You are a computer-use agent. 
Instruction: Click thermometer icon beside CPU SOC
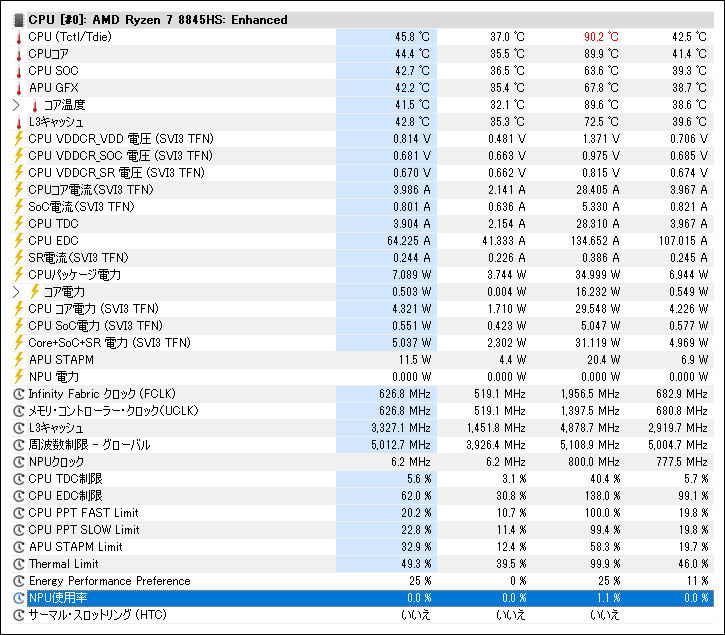tap(19, 71)
